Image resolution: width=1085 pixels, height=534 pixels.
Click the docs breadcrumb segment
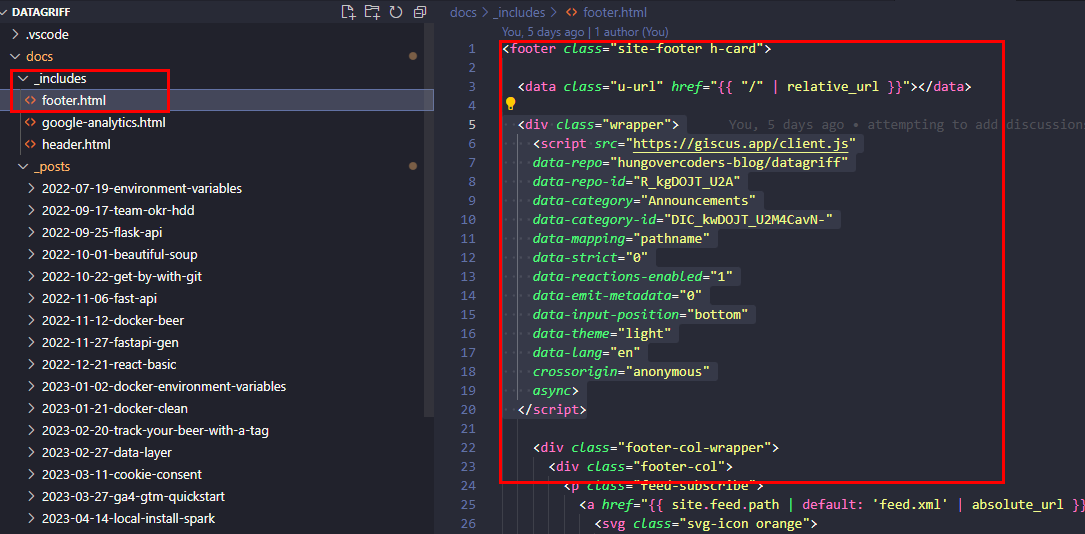pos(462,12)
